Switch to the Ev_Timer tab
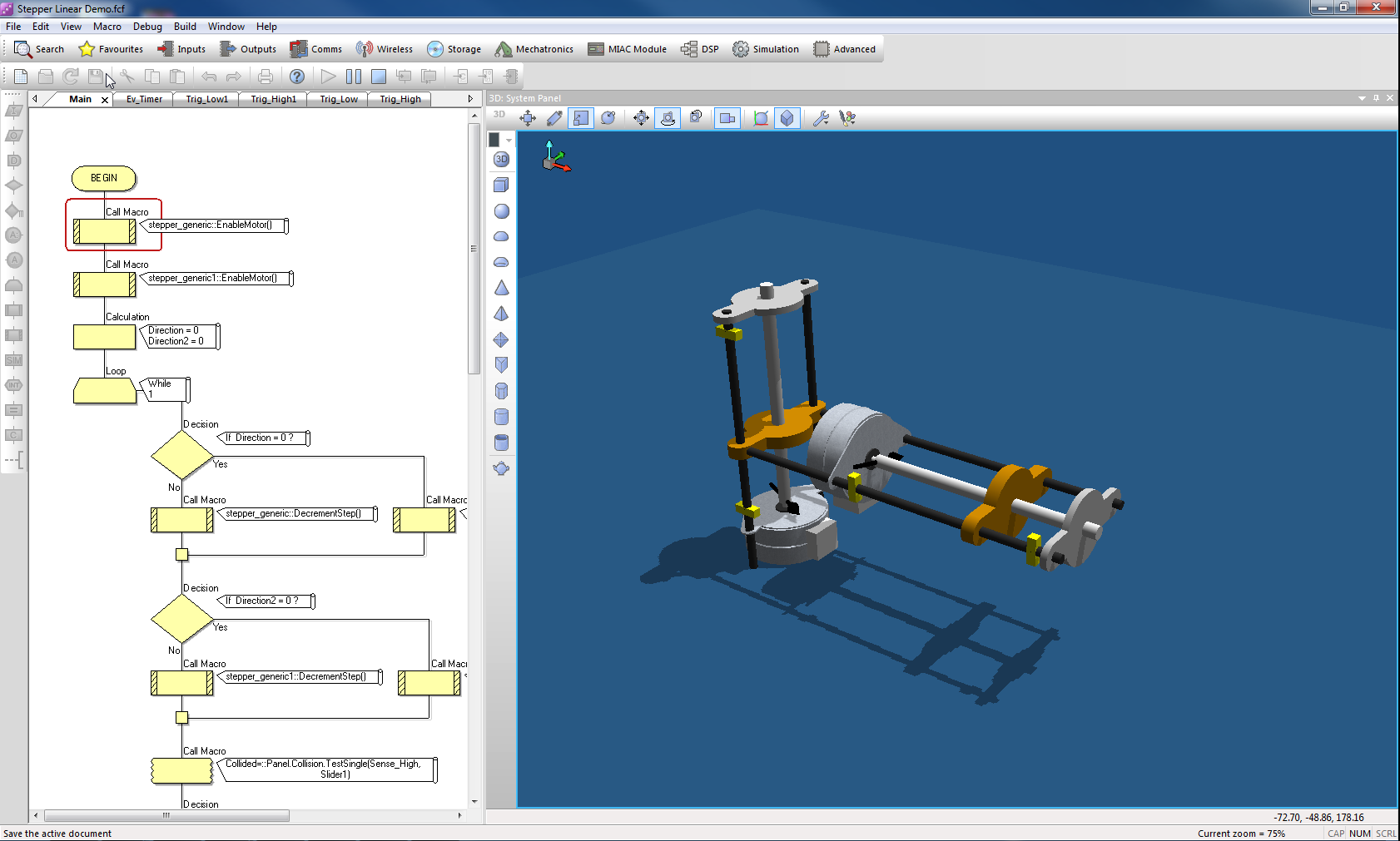 pyautogui.click(x=144, y=99)
